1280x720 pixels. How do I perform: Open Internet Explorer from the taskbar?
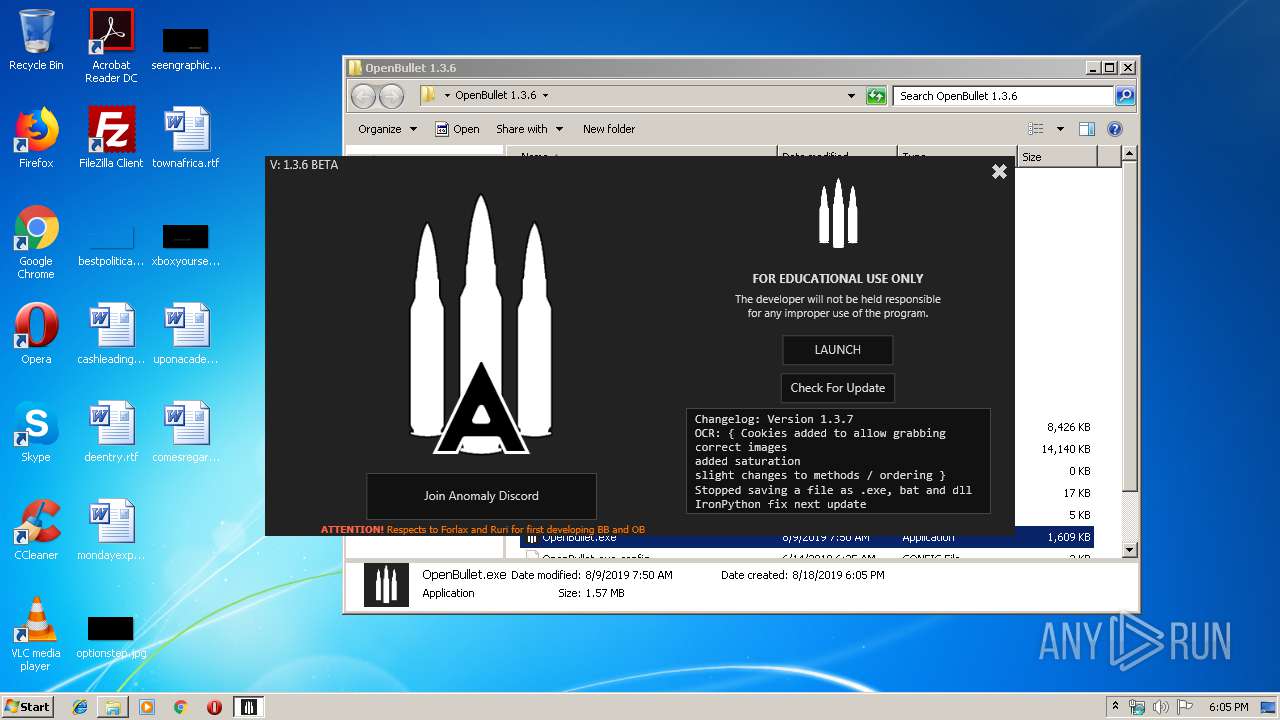pos(80,707)
